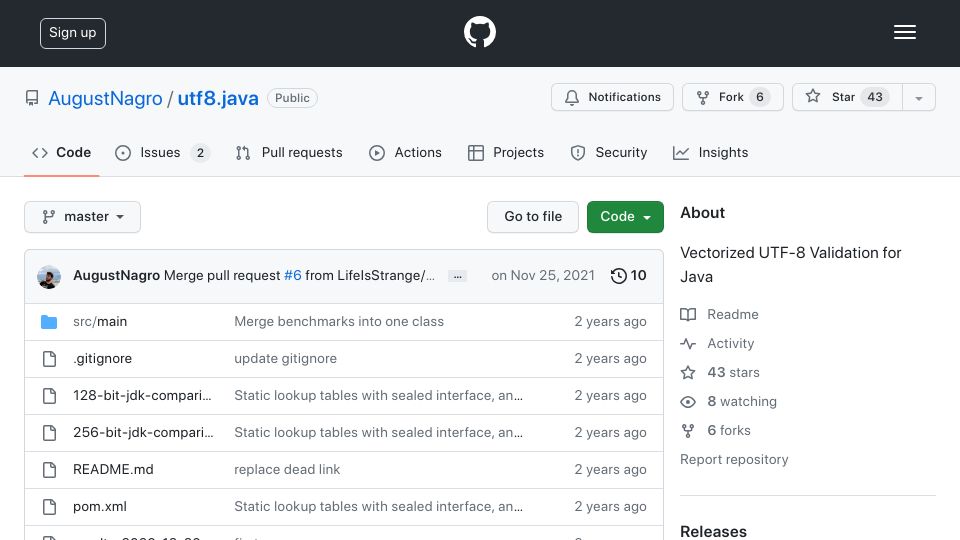
Task: Open the 43 stars link
Action: pyautogui.click(x=733, y=372)
